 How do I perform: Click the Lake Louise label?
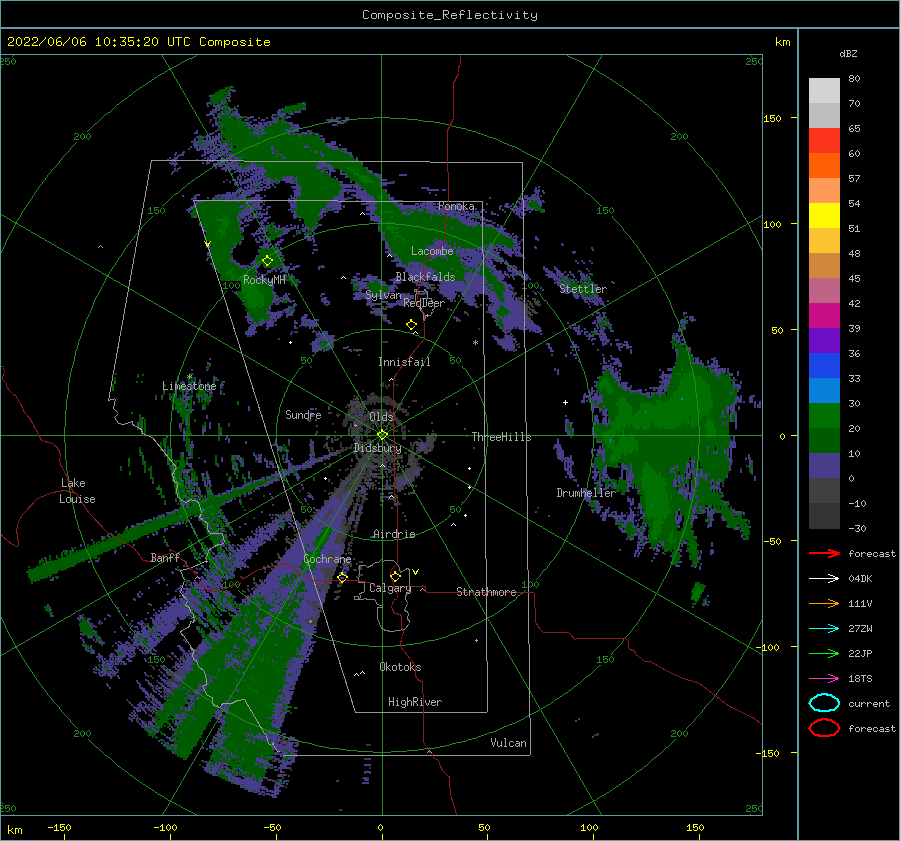77,491
